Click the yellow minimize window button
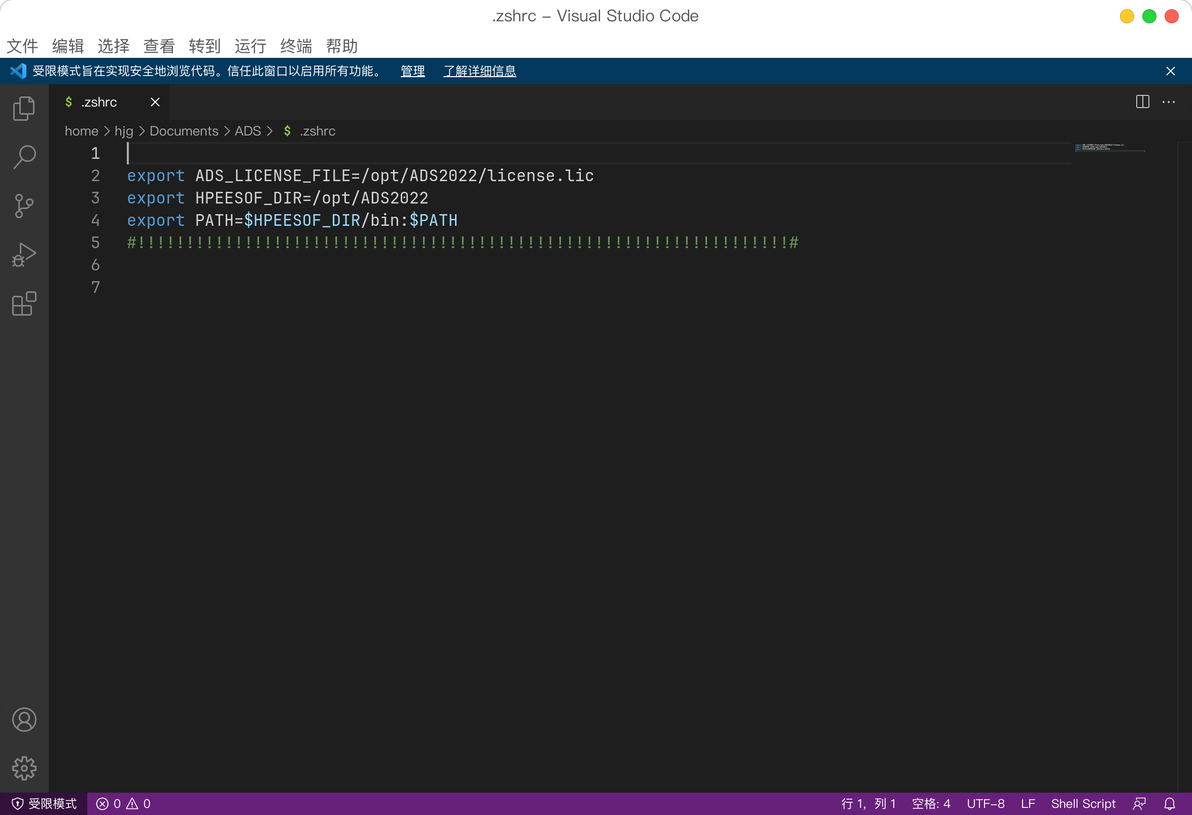This screenshot has width=1192, height=815. 1127,16
